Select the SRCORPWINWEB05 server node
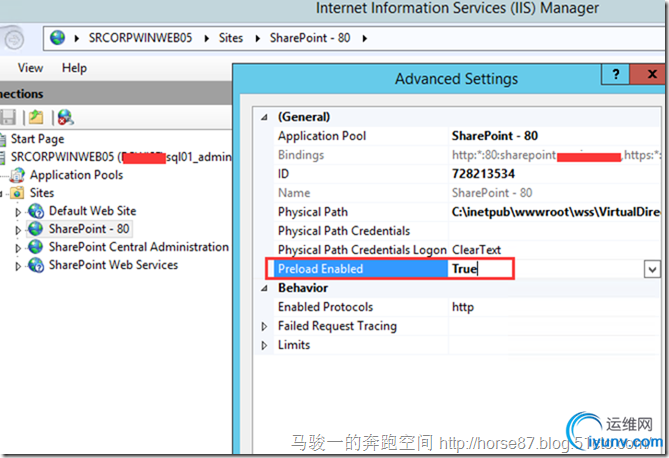669x458 pixels. [121, 157]
